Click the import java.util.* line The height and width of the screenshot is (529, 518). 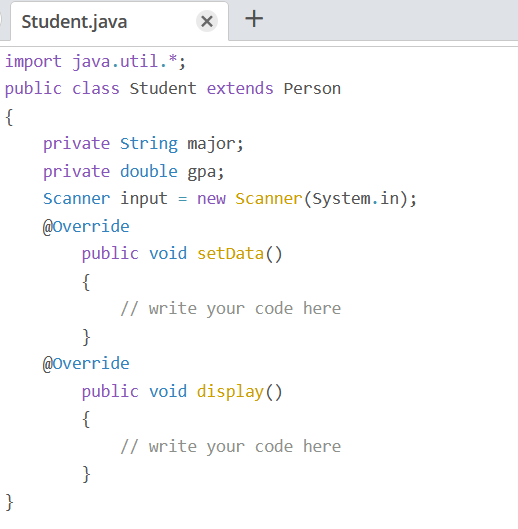[x=95, y=62]
